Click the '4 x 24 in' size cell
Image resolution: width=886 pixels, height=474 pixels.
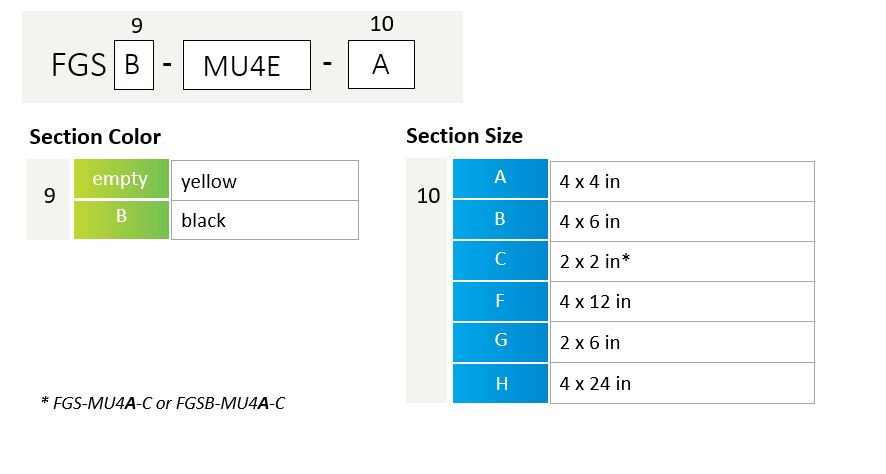tap(682, 383)
